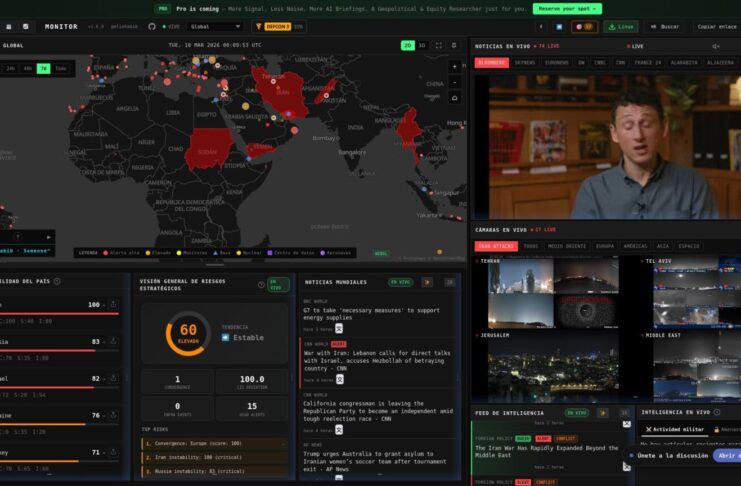Expand the Convergence: Europe top risk row

pos(215,443)
